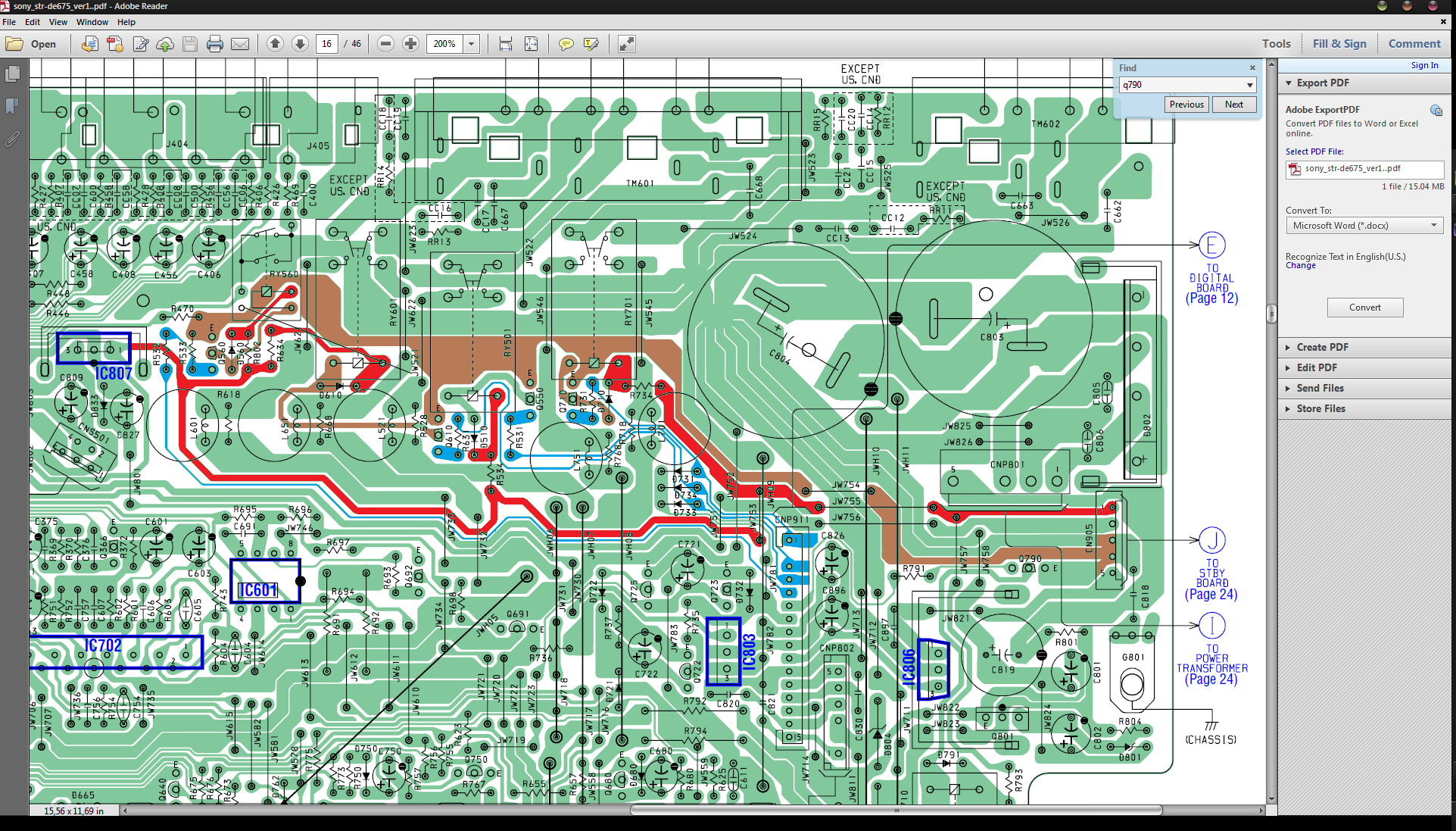Click the email envelope icon

tap(240, 44)
